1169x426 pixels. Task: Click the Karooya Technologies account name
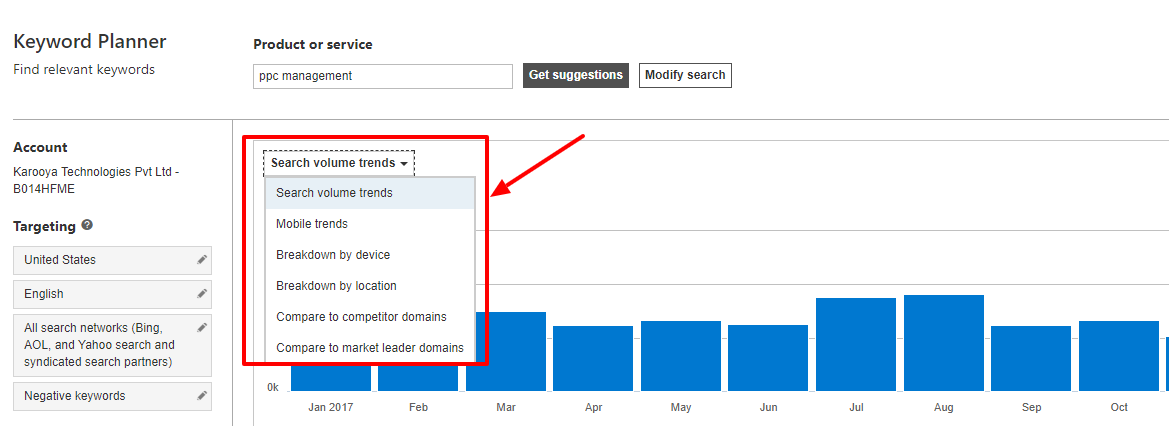[96, 181]
